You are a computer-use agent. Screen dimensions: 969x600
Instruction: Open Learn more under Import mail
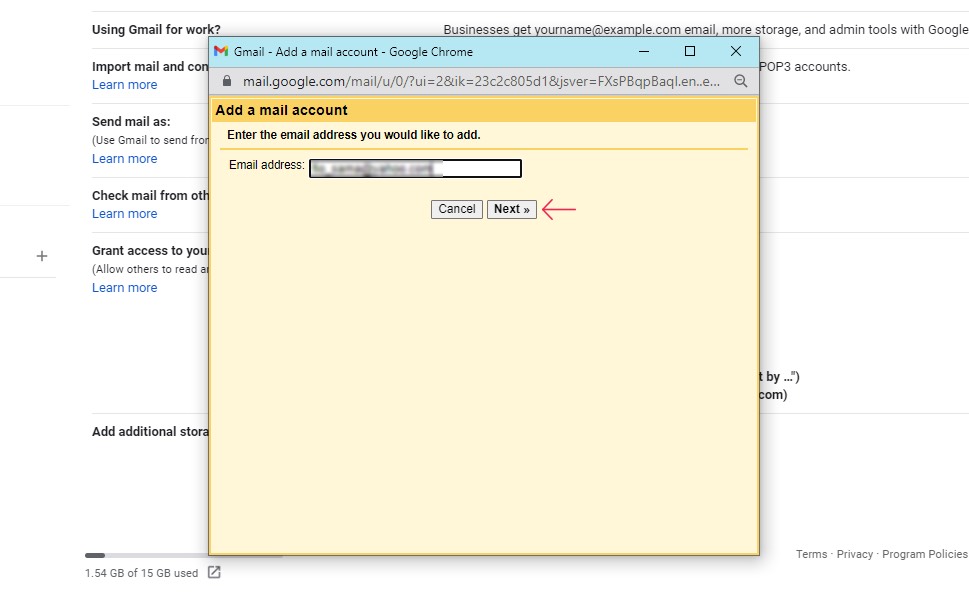(x=124, y=85)
